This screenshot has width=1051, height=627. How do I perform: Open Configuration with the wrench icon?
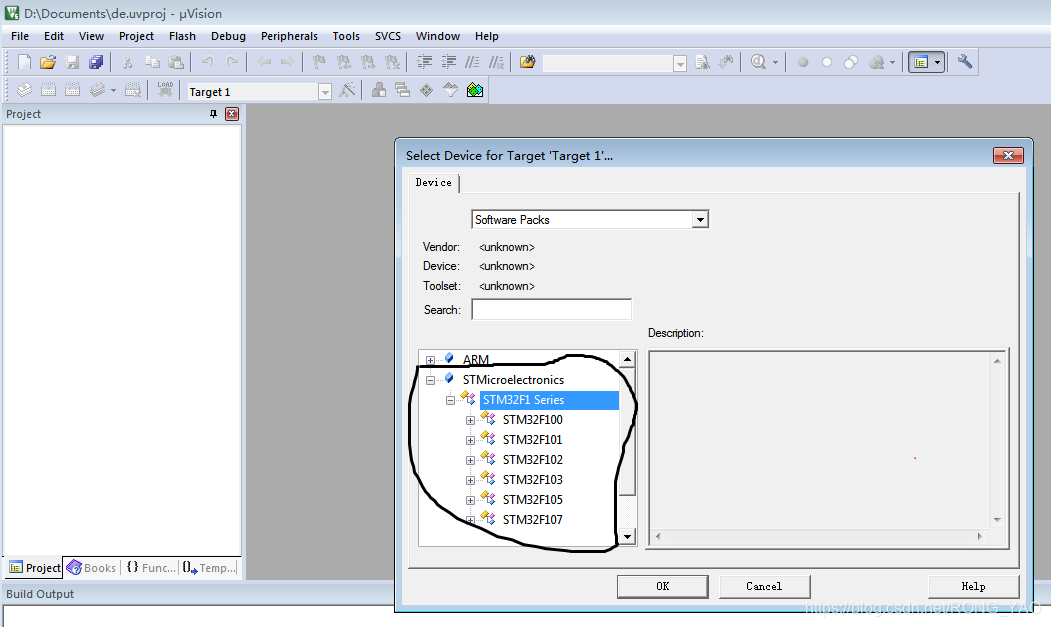[964, 62]
